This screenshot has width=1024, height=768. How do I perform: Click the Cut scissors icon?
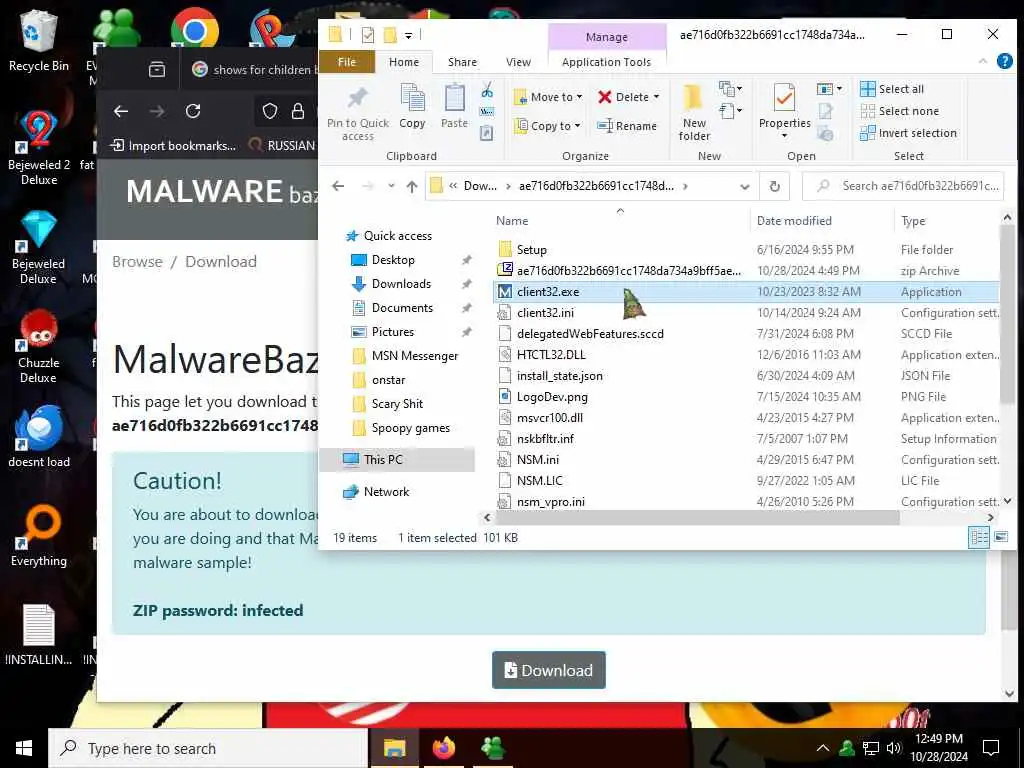[487, 91]
